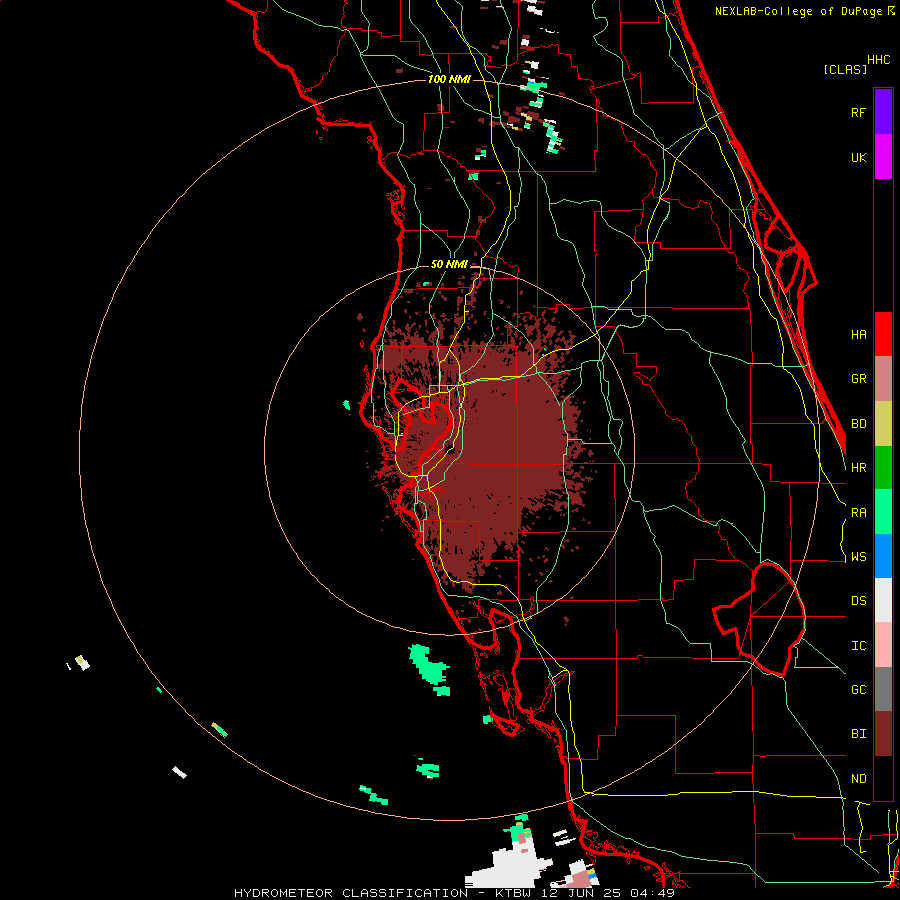
Task: Click the ND legend label
Action: (859, 779)
